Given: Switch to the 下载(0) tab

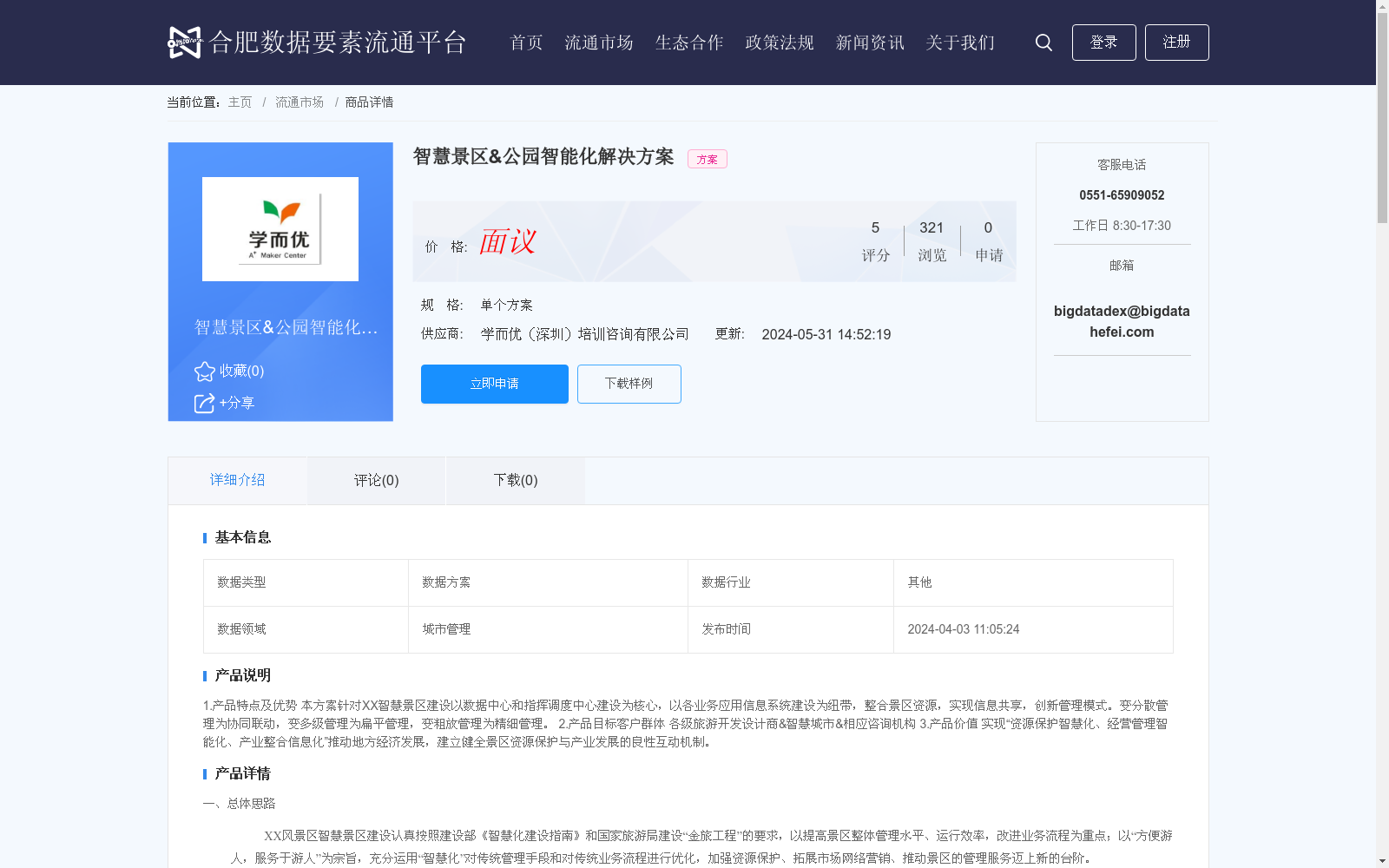Looking at the screenshot, I should tap(516, 480).
